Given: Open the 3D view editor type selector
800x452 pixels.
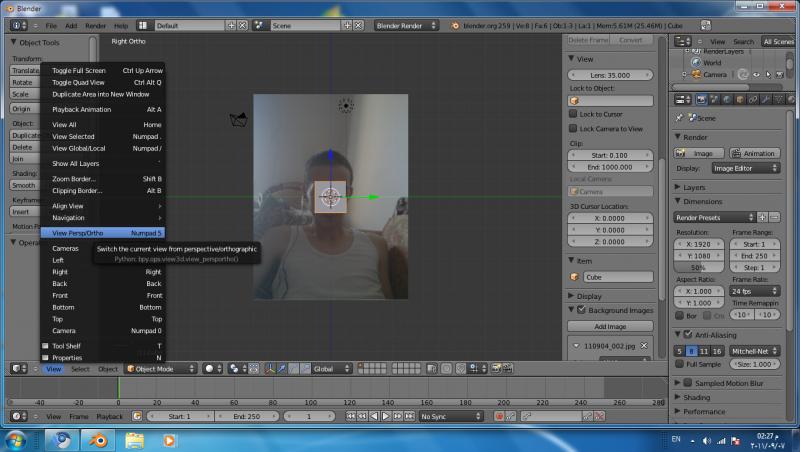Looking at the screenshot, I should tap(19, 368).
